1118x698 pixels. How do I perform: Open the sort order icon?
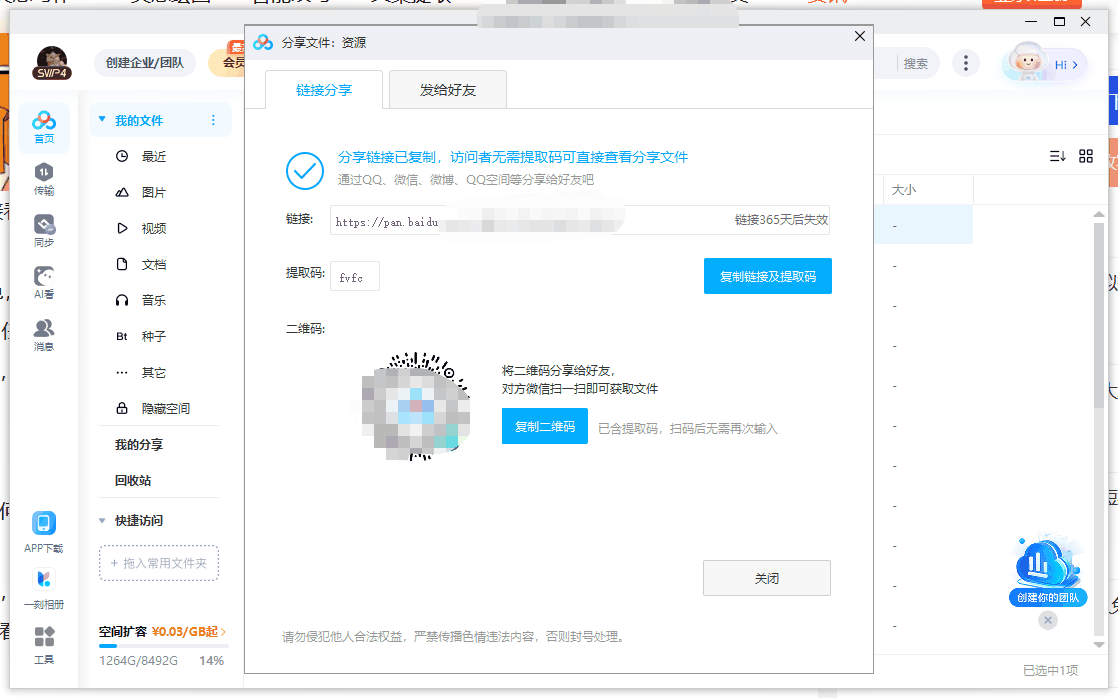click(x=1055, y=157)
